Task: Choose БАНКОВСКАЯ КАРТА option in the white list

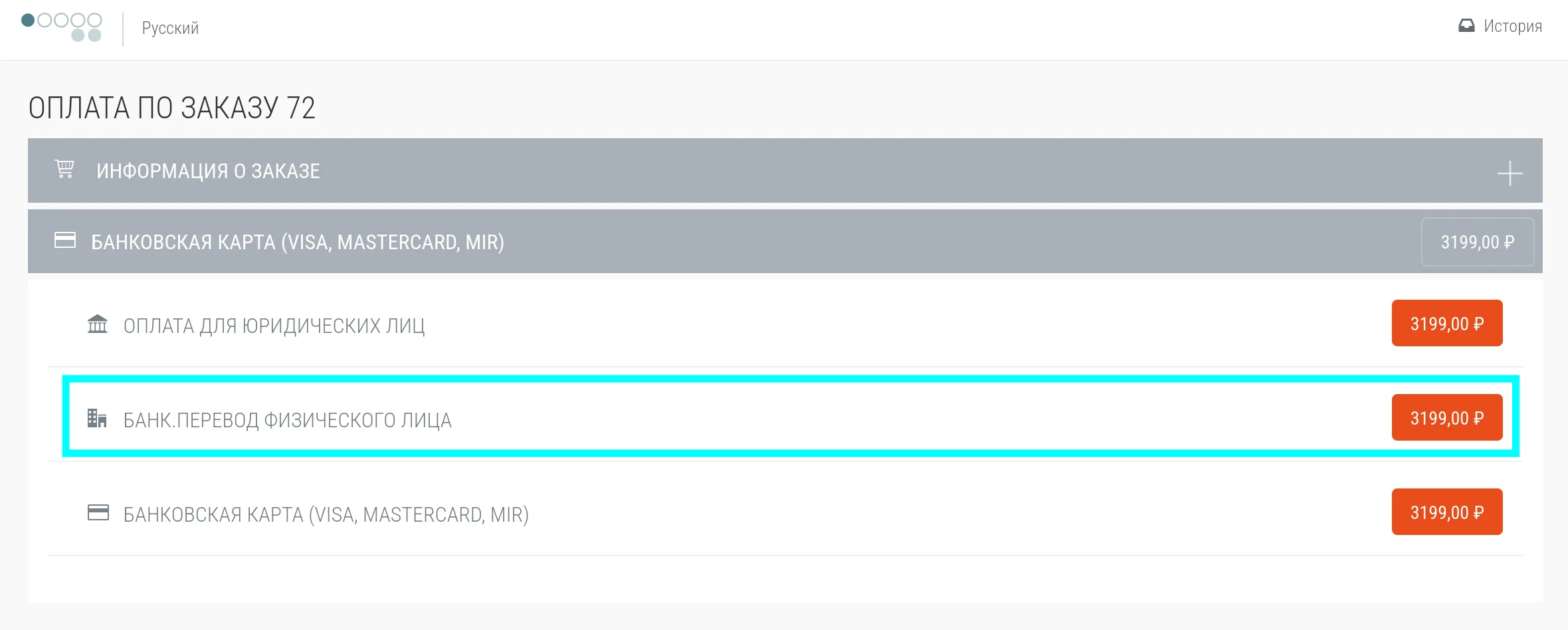Action: pos(326,514)
